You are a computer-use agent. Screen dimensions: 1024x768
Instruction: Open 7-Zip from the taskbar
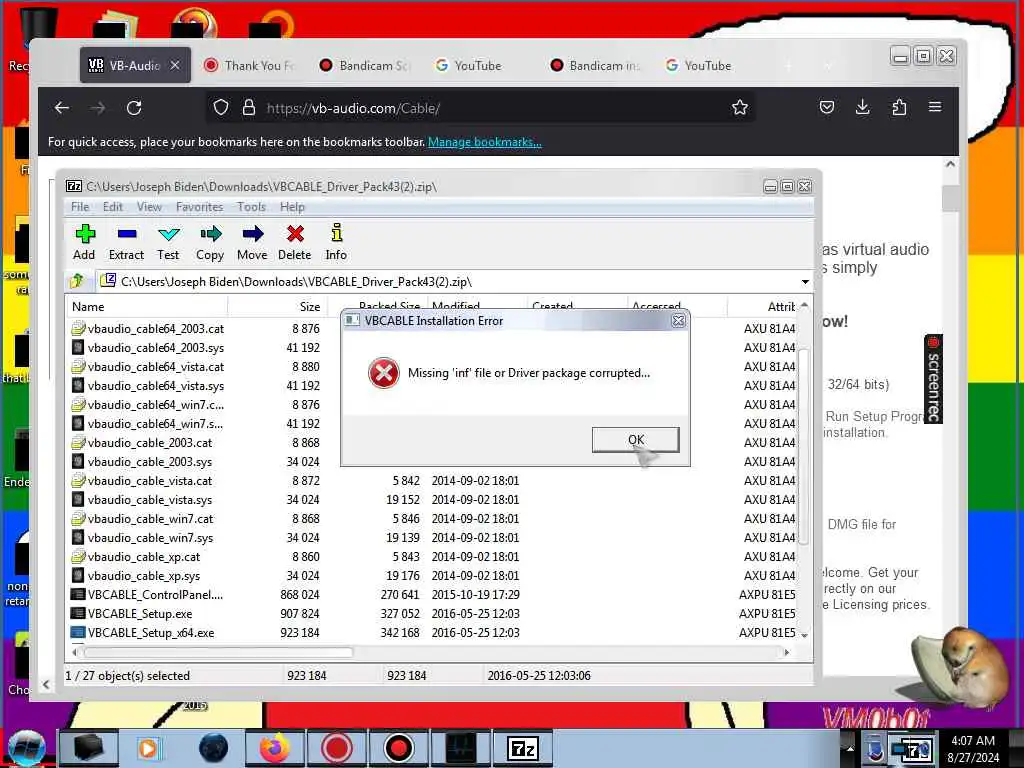(522, 748)
